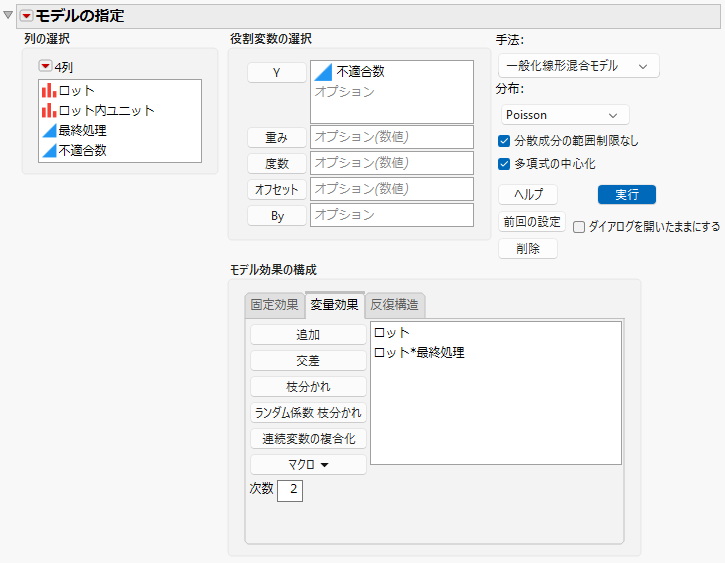Check ダイアログを開いたままにする
Viewport: 725px width, 563px height.
click(x=579, y=227)
